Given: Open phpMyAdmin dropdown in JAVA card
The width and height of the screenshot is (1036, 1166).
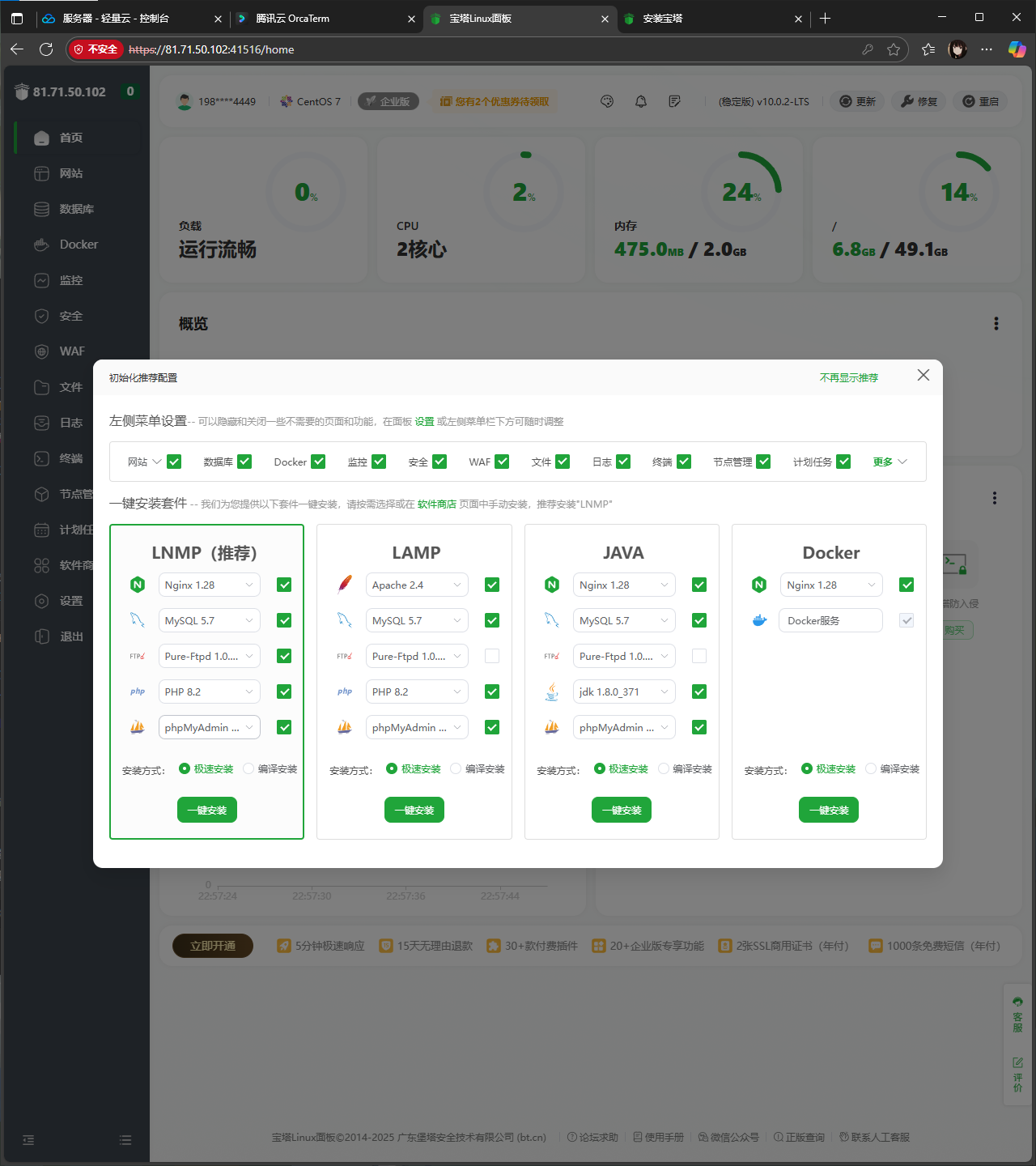Looking at the screenshot, I should coord(624,727).
